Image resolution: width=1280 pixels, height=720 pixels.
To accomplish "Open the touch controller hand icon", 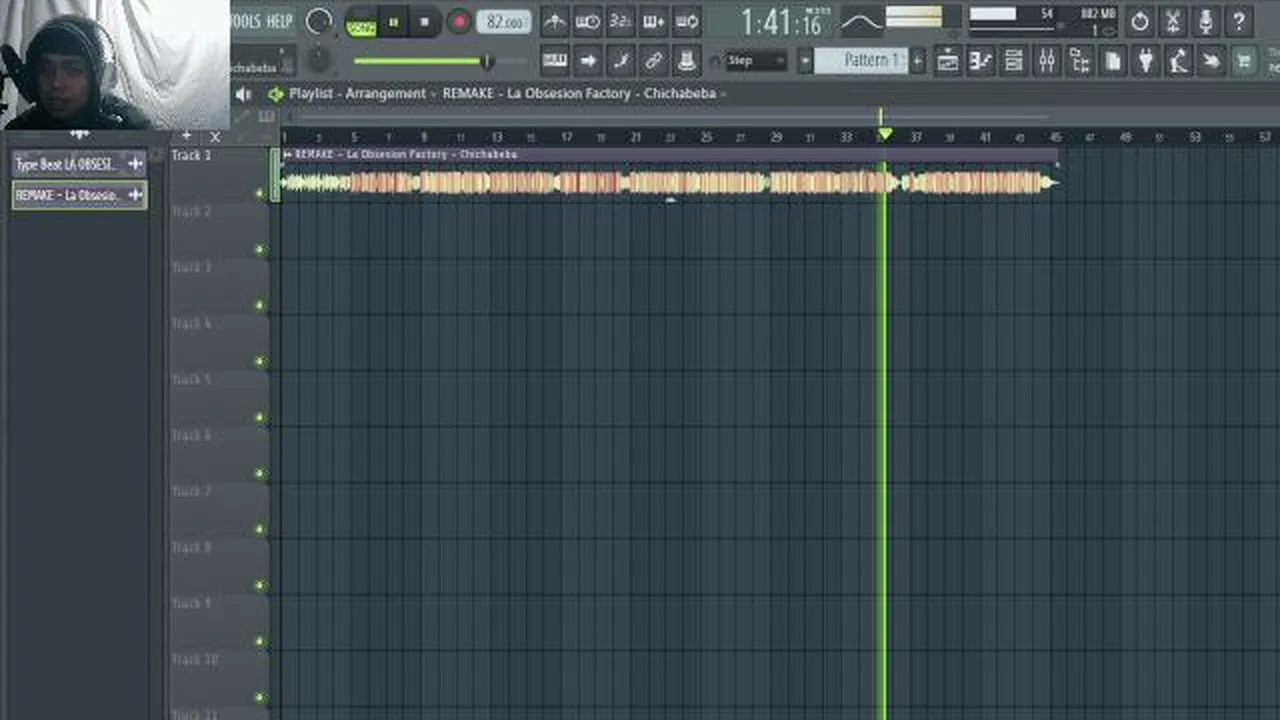I will [1212, 61].
